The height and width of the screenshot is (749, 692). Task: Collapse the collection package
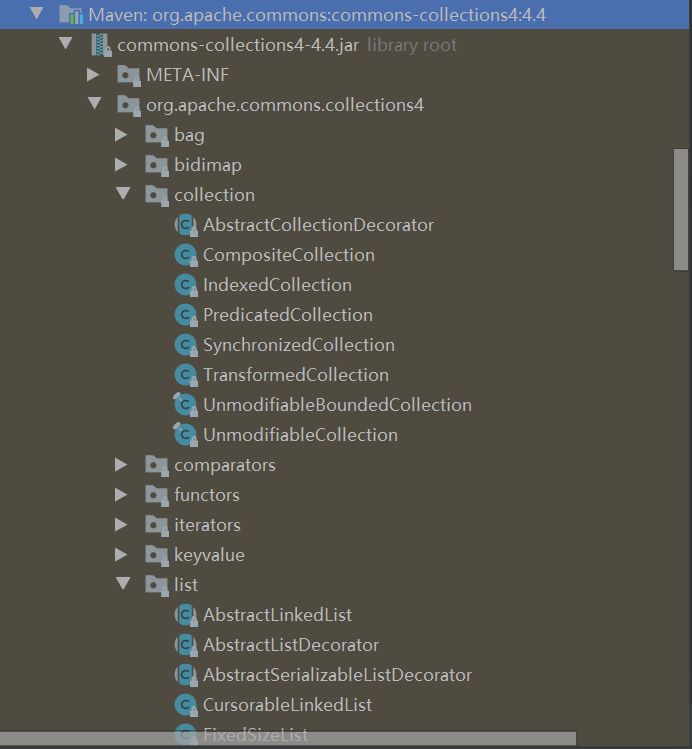click(123, 193)
